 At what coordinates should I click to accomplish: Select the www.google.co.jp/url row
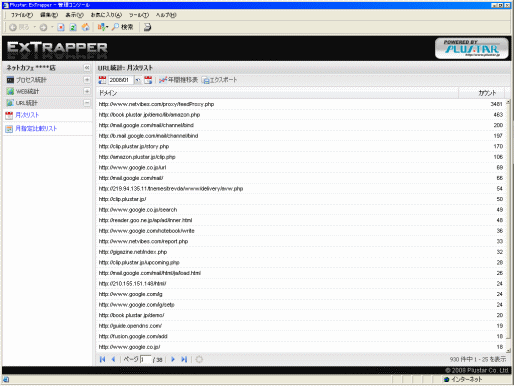301,167
